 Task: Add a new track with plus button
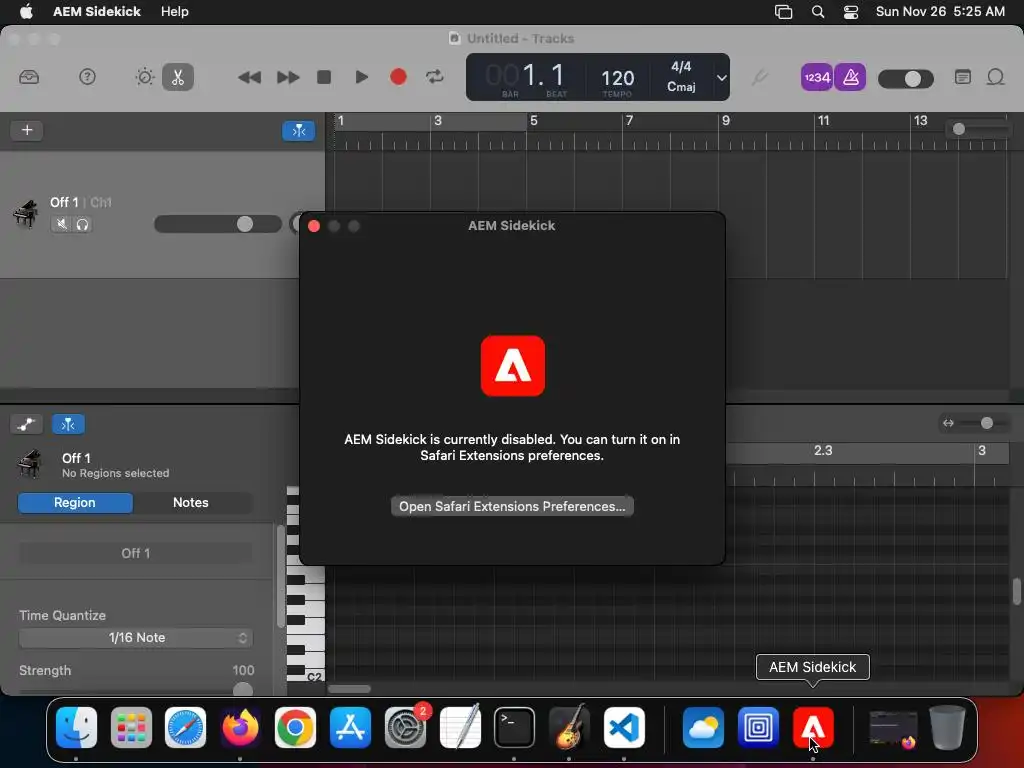click(27, 130)
